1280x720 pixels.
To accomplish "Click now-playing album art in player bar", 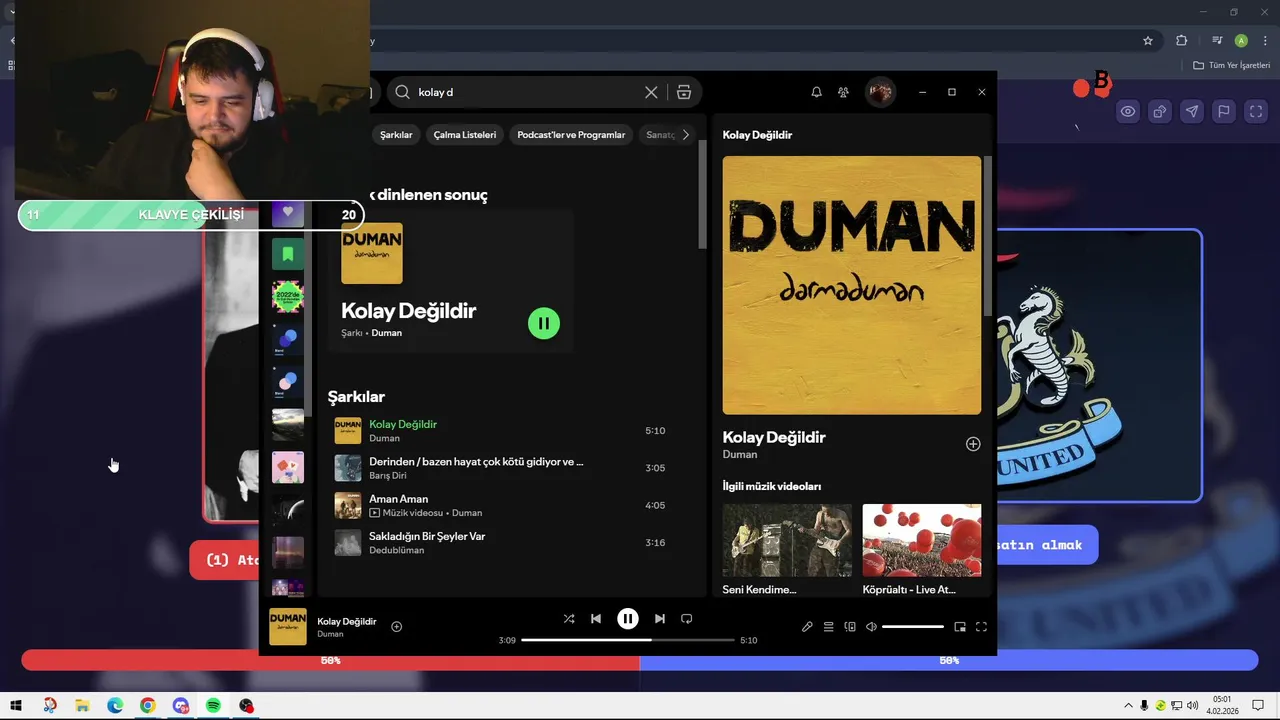I will tap(288, 627).
